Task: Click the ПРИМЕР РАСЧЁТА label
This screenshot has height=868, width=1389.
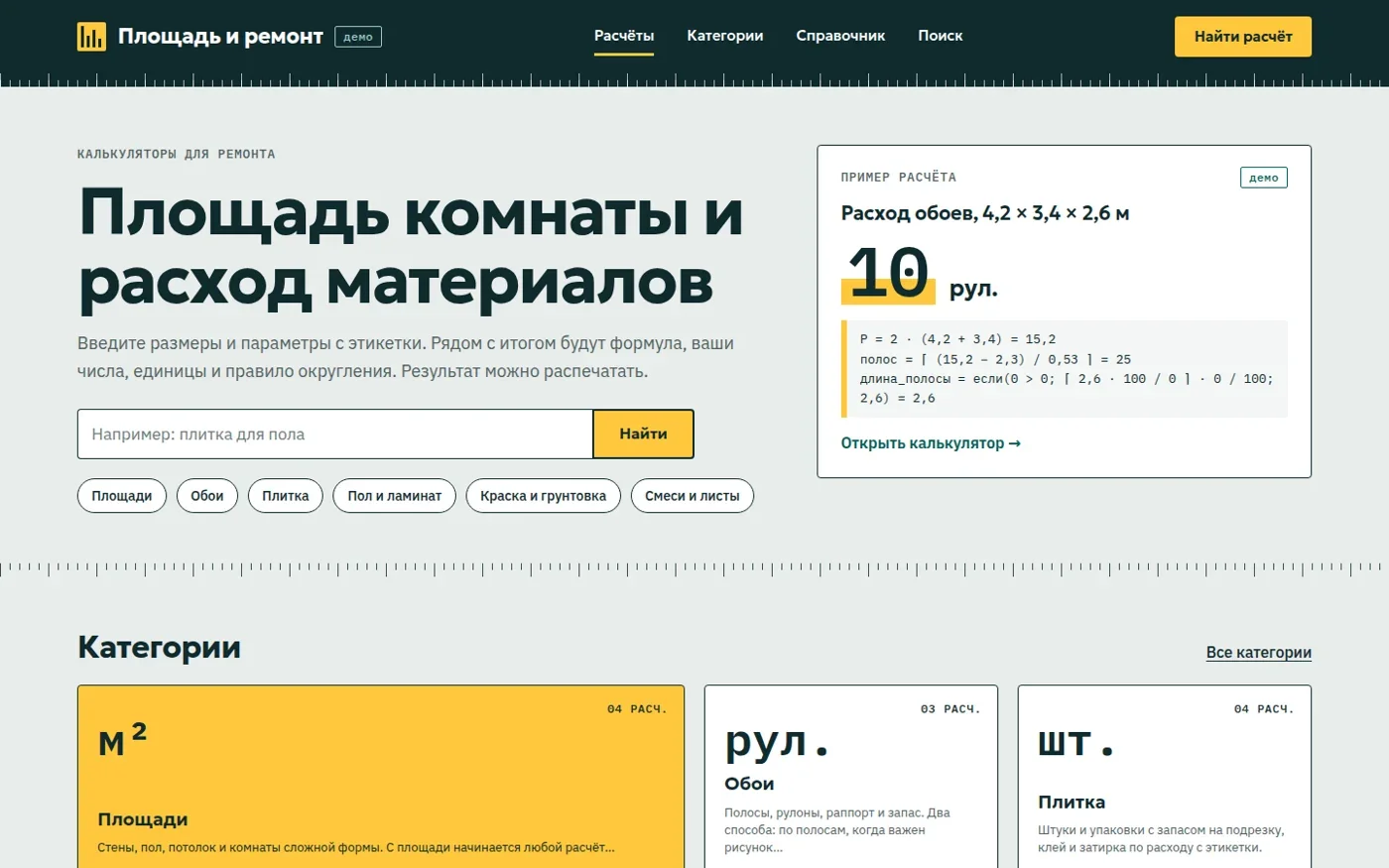Action: click(899, 178)
